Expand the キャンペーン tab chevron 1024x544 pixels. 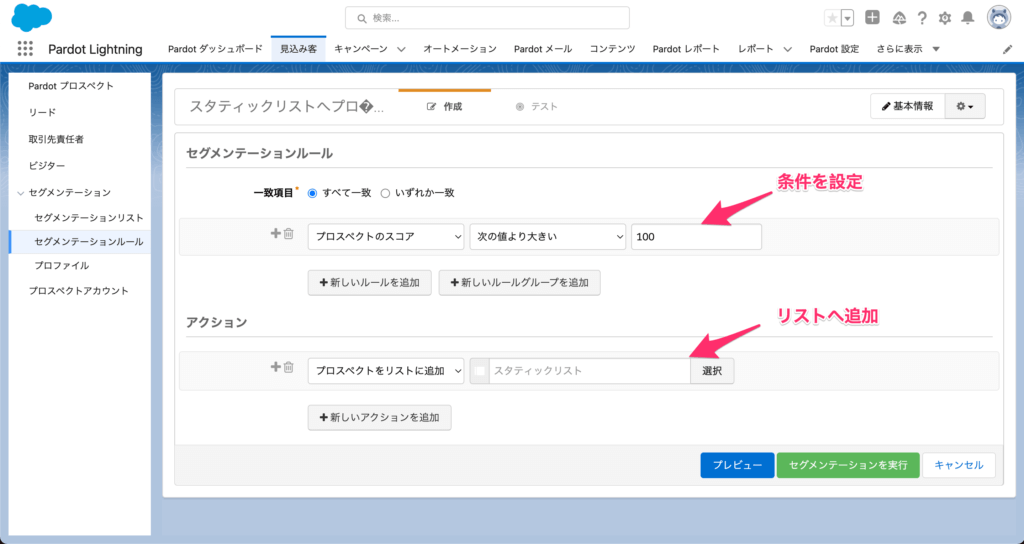click(401, 49)
